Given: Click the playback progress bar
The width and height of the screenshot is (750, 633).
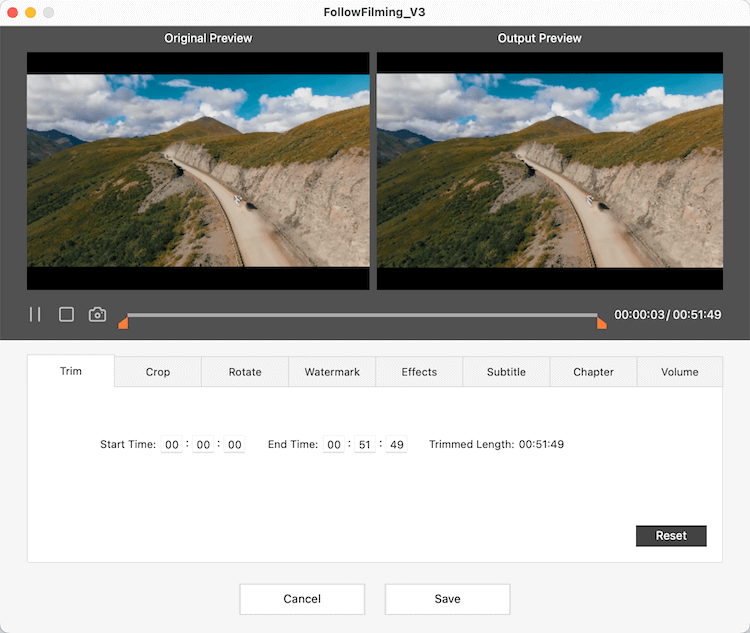Looking at the screenshot, I should tap(360, 315).
